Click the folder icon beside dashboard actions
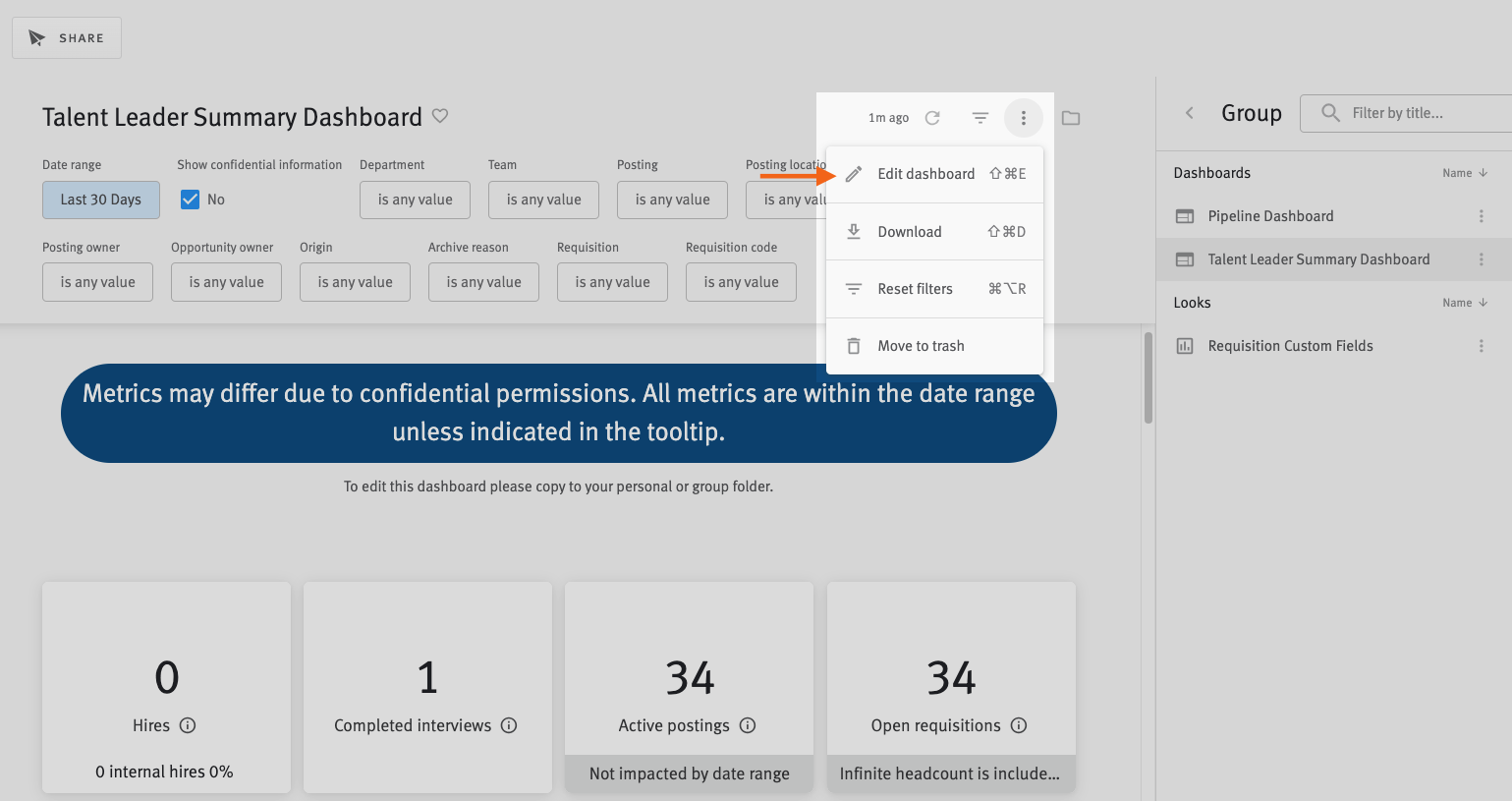Screen dimensions: 1512x801 tap(1071, 118)
